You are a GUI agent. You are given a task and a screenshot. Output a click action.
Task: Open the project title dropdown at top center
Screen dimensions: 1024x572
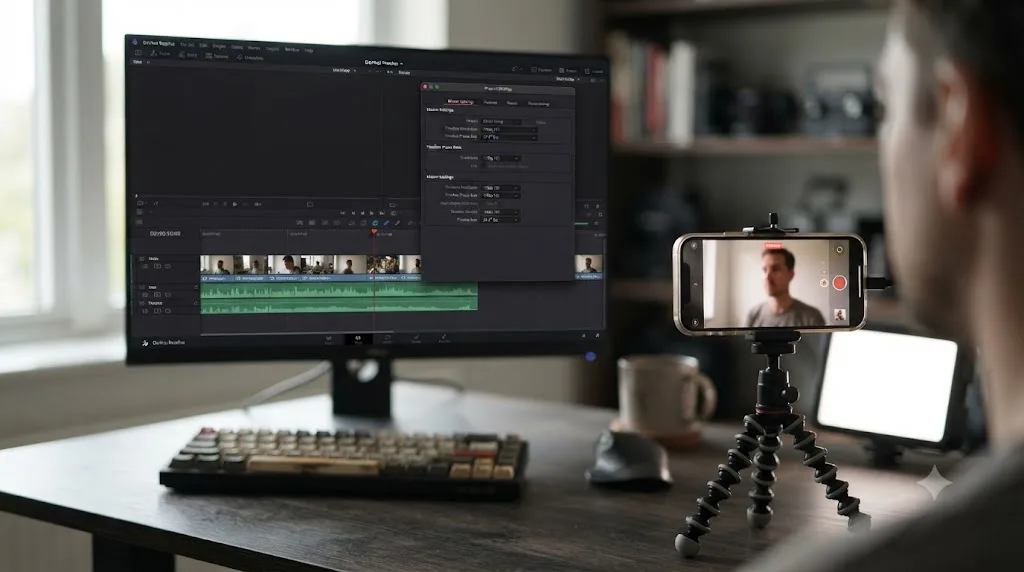(x=383, y=63)
